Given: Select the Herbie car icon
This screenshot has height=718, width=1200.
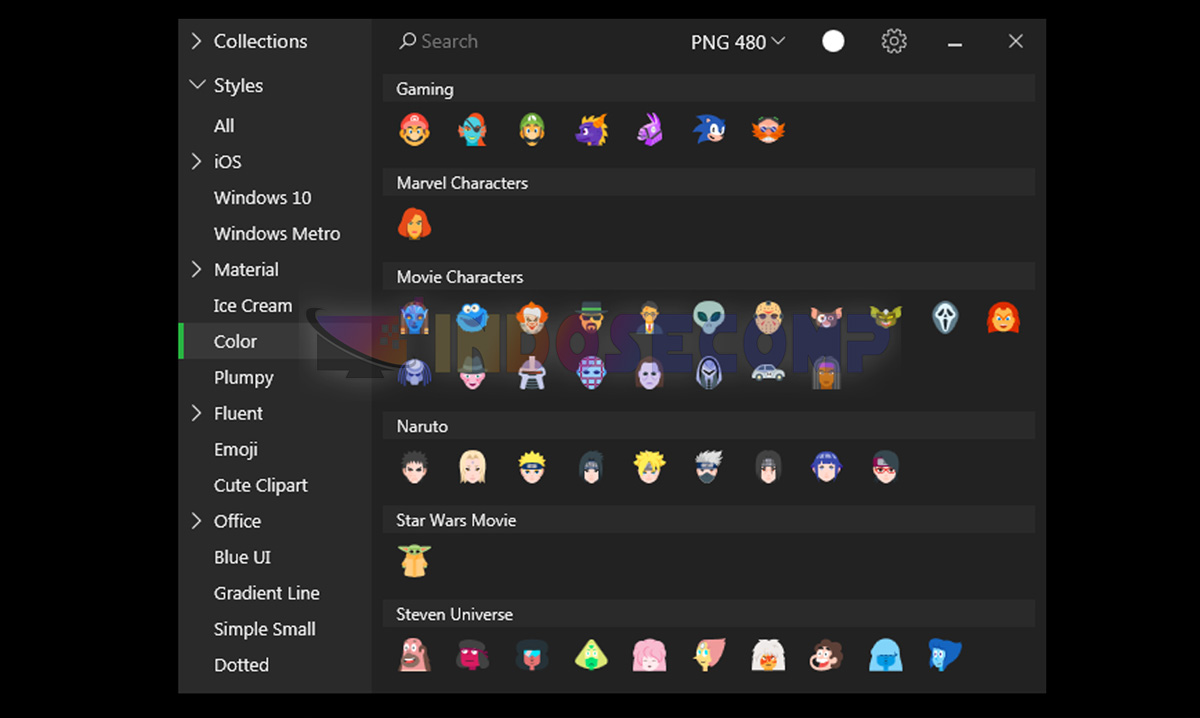Looking at the screenshot, I should click(x=768, y=373).
